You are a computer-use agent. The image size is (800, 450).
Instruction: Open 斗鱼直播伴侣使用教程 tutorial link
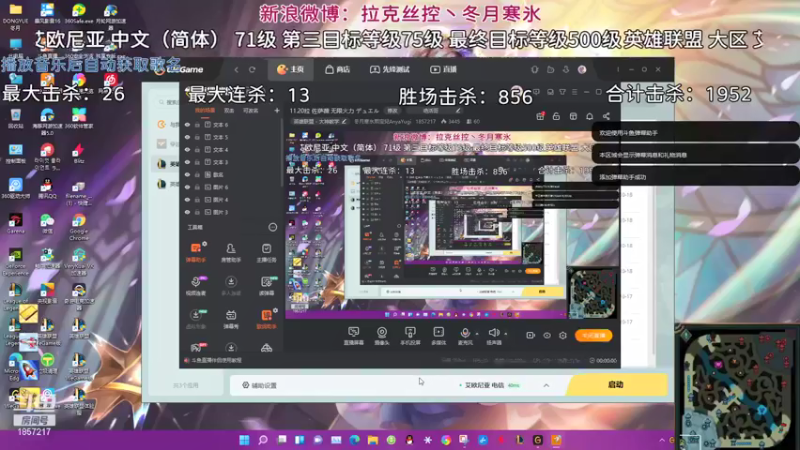(x=213, y=360)
